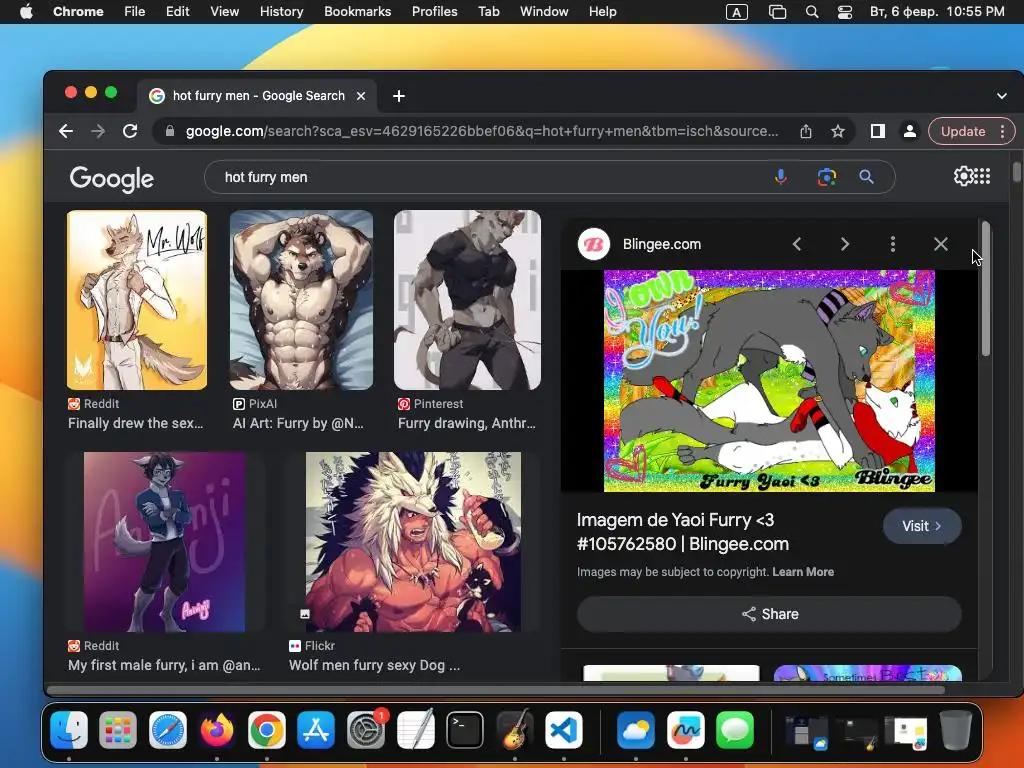Screen dimensions: 1024x768
Task: Open the Bookmarks menu
Action: (357, 12)
